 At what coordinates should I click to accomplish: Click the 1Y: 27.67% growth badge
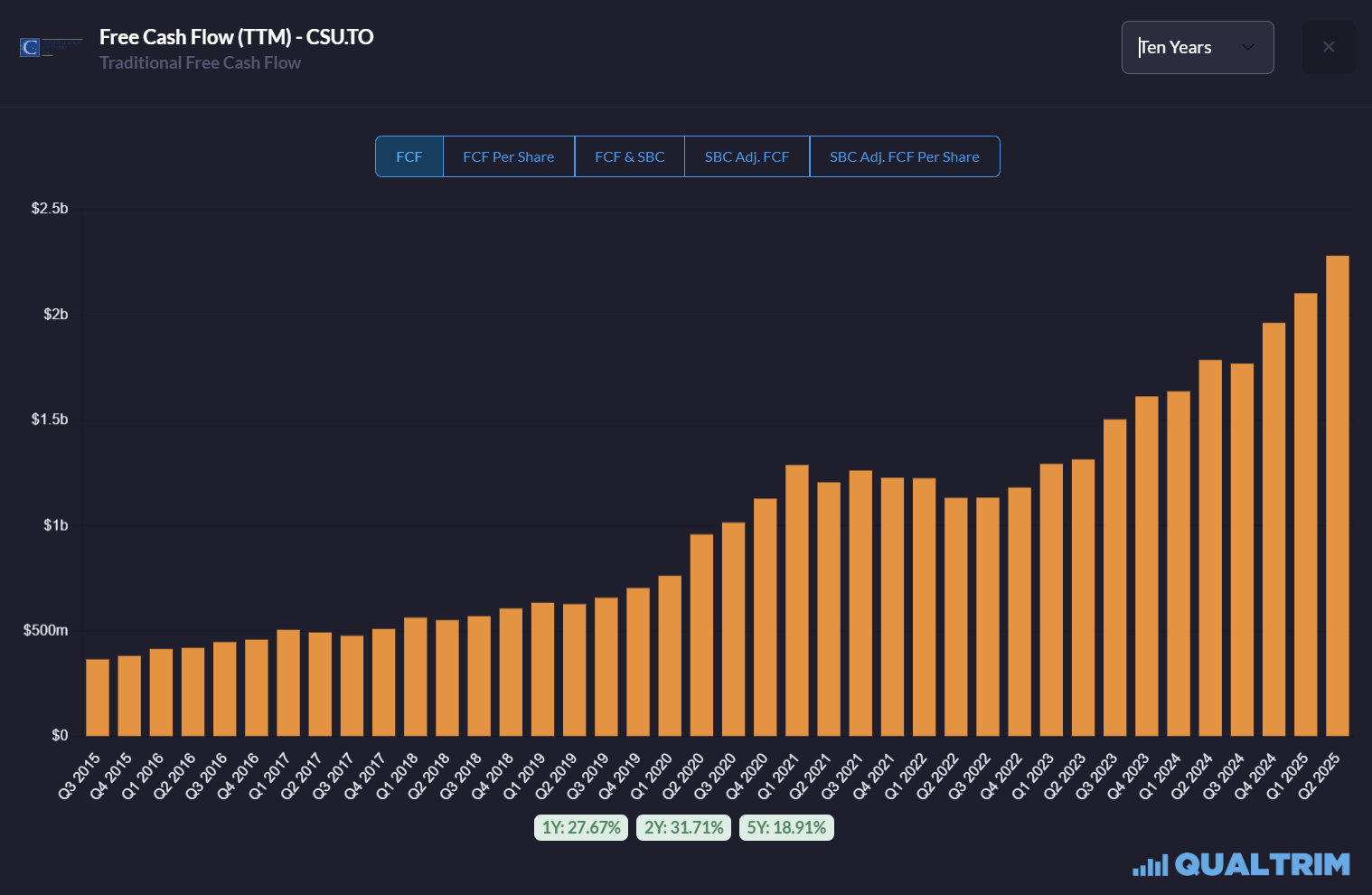click(x=581, y=827)
